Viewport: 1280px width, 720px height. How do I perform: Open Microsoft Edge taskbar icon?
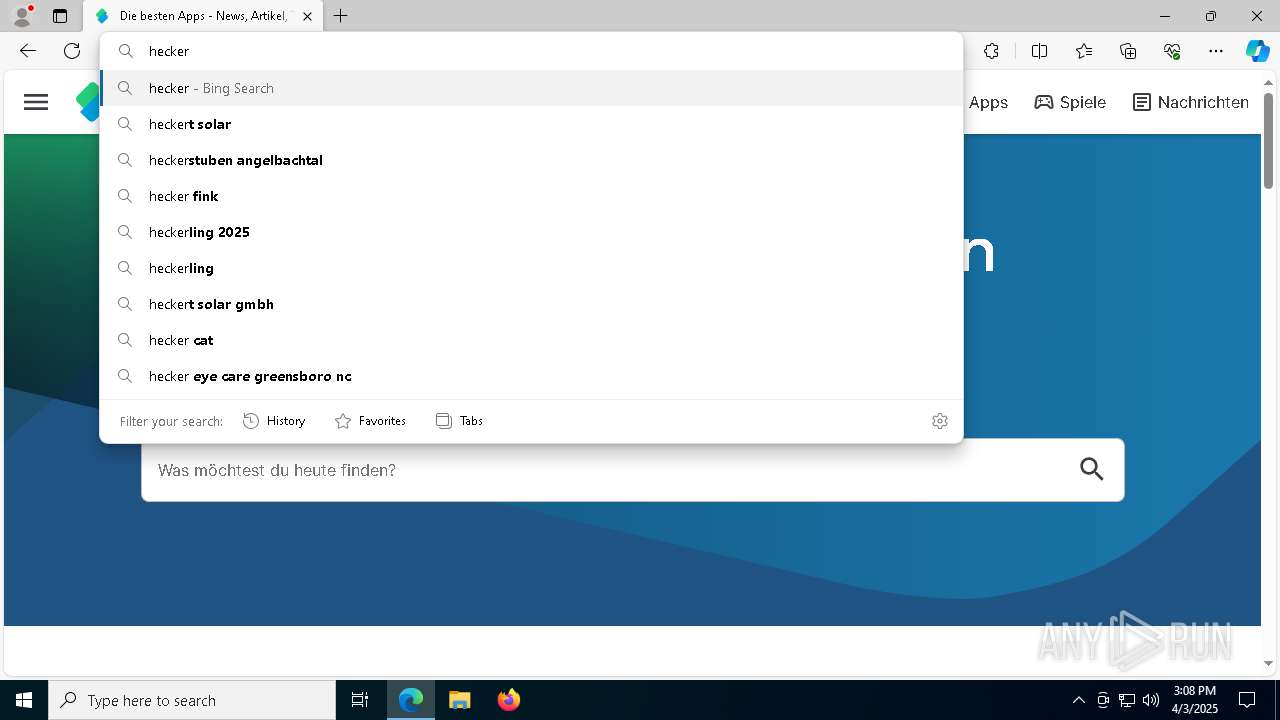(411, 700)
